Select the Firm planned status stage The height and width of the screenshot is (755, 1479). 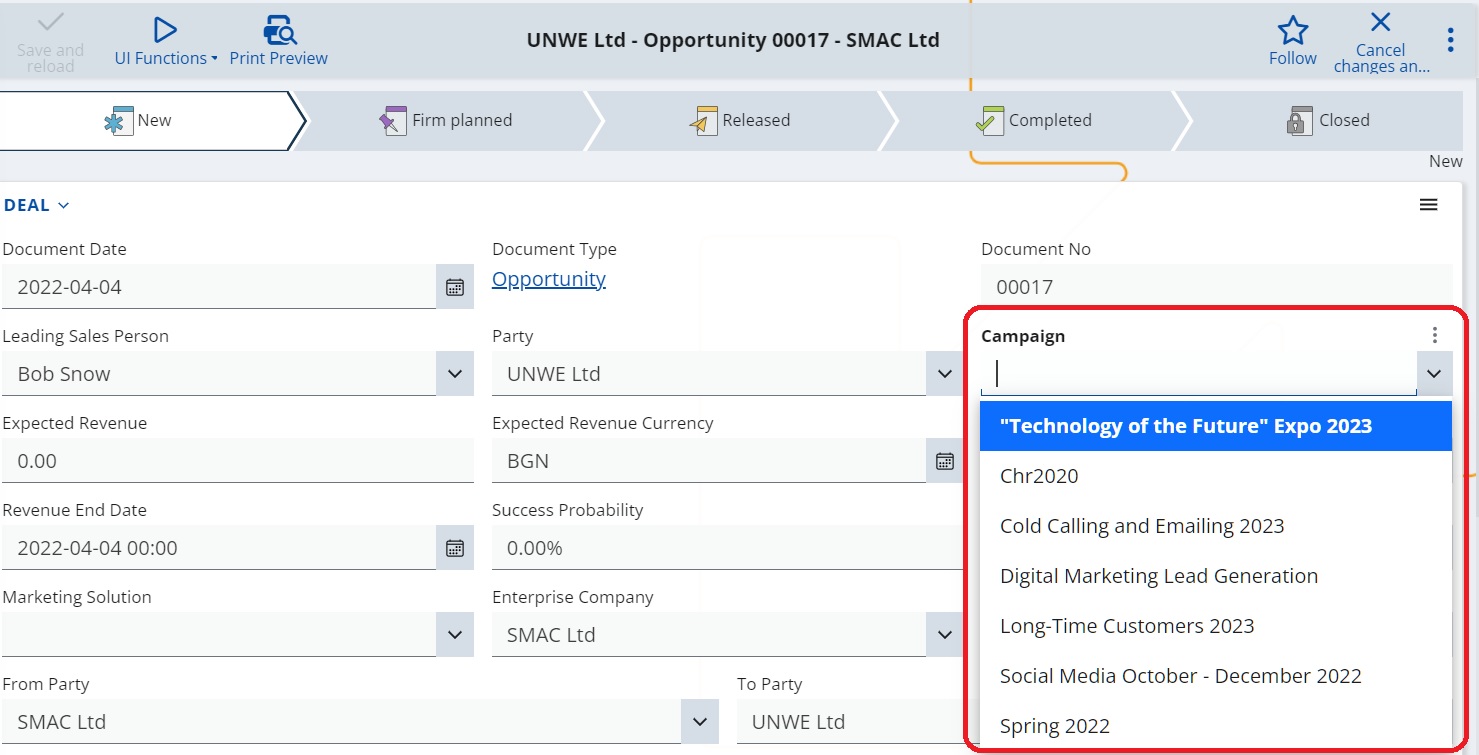point(446,120)
